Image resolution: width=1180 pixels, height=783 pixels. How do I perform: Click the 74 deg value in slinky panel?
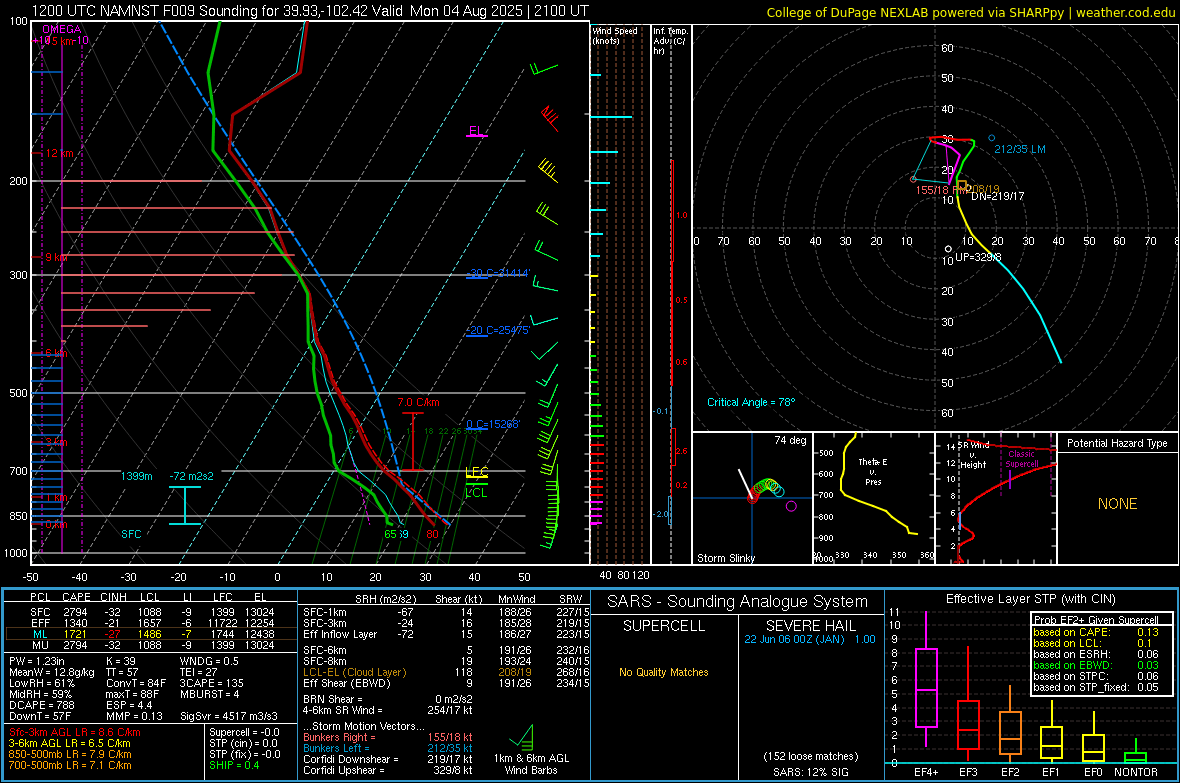(x=790, y=440)
